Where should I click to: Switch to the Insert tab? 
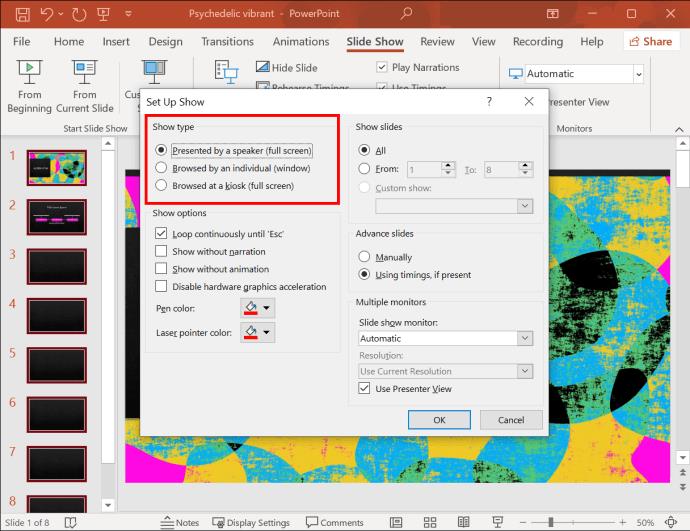116,41
